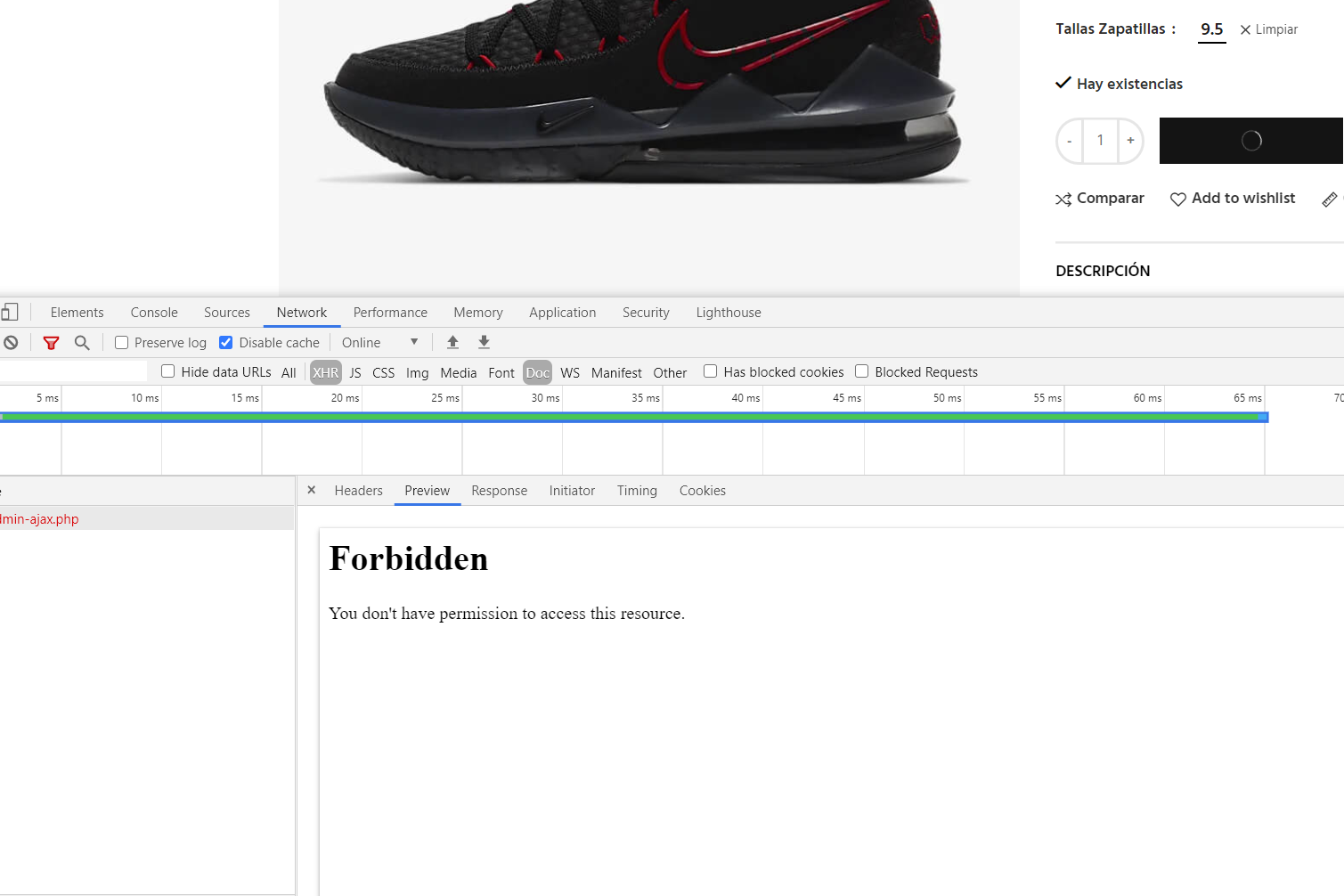Open the Security panel tab

click(x=646, y=313)
